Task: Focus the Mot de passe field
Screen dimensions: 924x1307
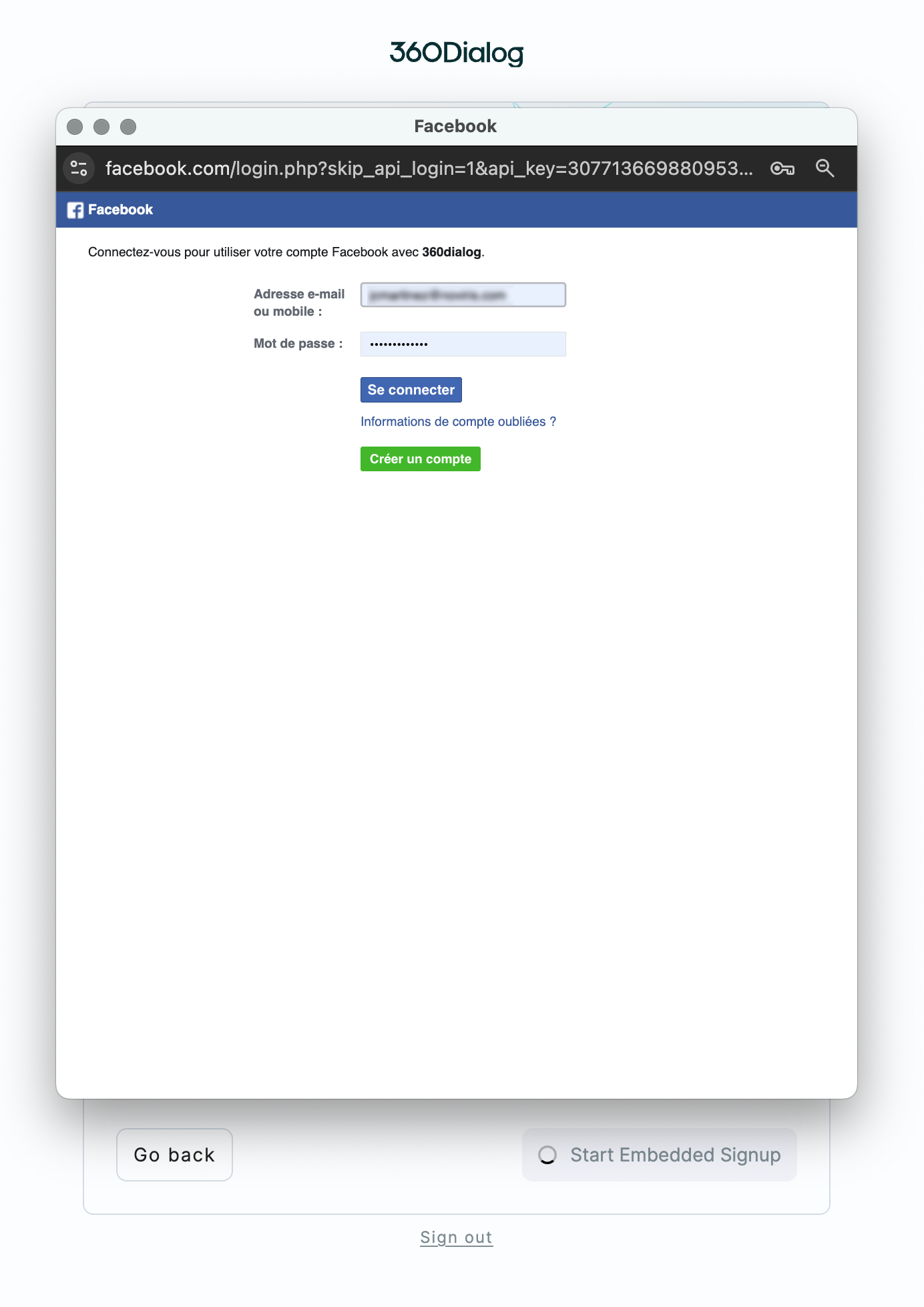Action: click(x=463, y=344)
